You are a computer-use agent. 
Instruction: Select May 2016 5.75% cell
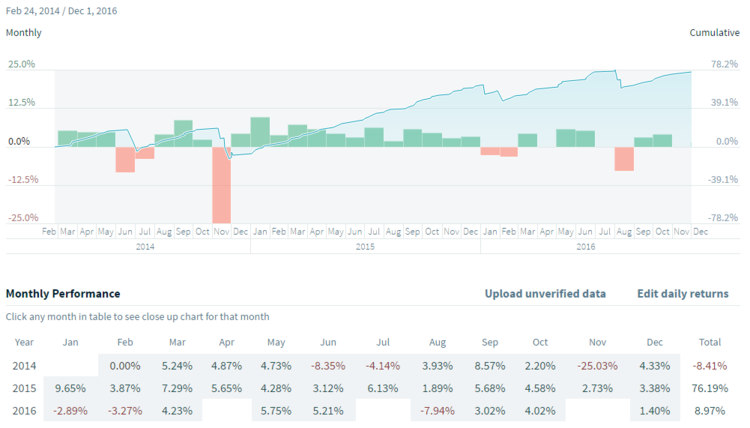pyautogui.click(x=276, y=410)
